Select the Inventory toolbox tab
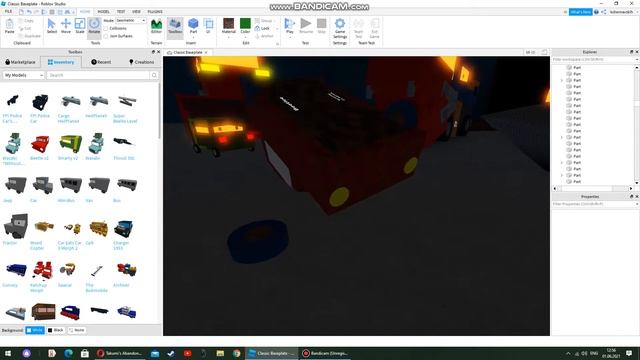 [61, 62]
